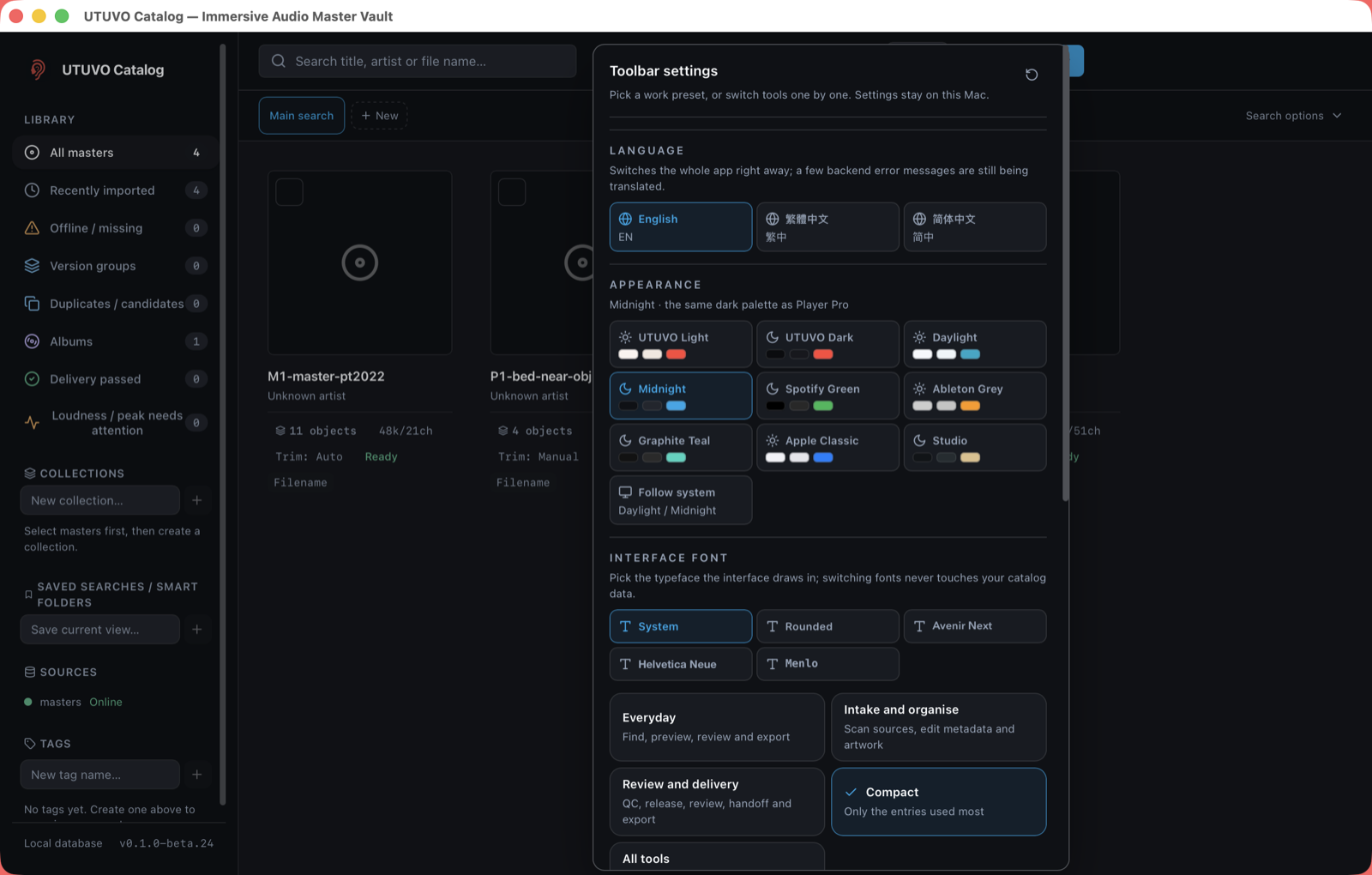
Task: Apply Review and delivery preset
Action: [717, 801]
